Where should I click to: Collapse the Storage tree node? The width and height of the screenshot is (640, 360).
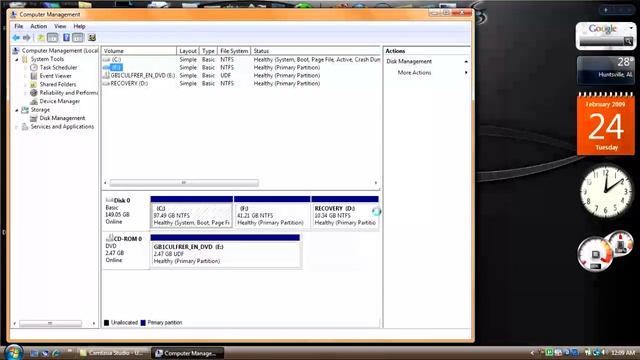click(17, 110)
